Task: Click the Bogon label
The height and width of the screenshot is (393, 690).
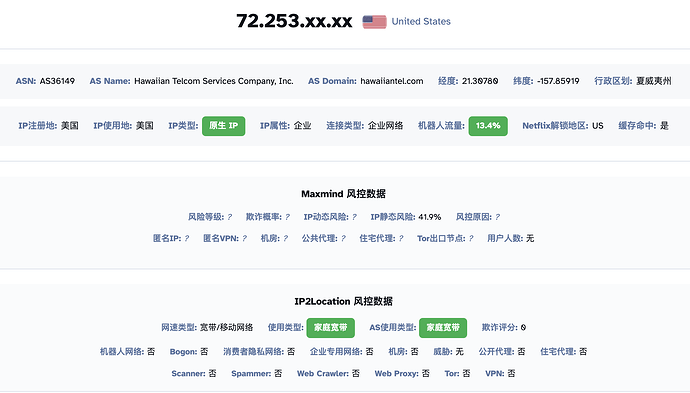Action: (184, 352)
